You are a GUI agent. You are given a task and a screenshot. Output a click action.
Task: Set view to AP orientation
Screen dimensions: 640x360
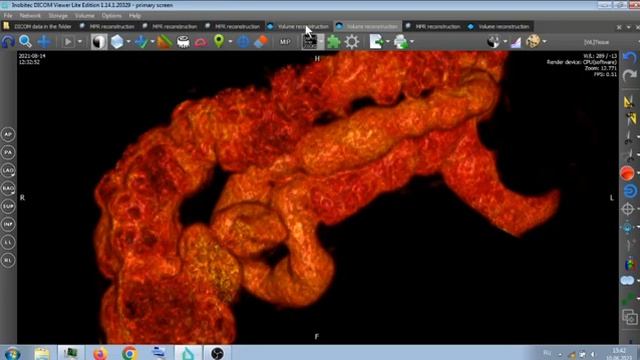coord(8,134)
